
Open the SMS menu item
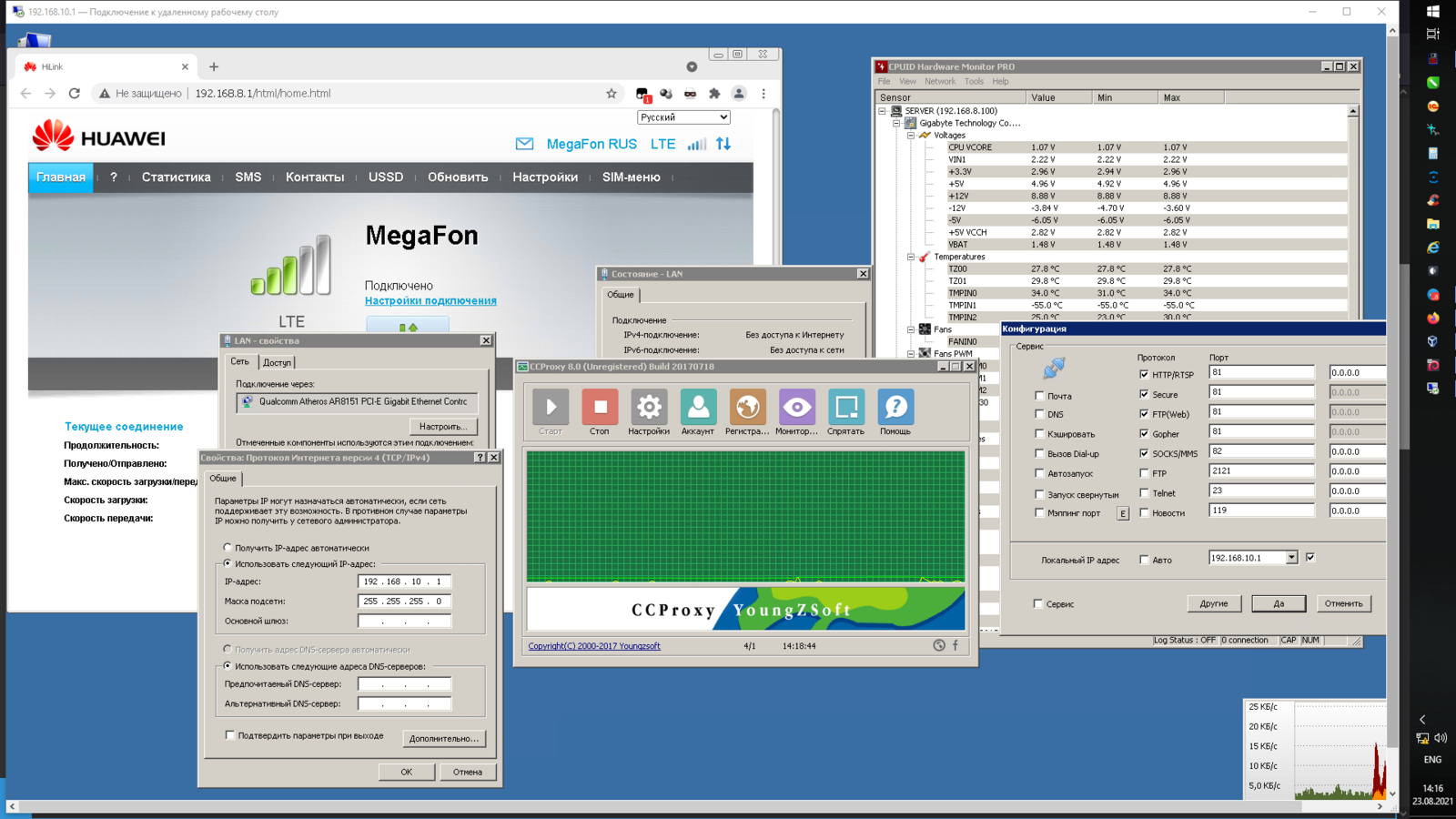[248, 177]
